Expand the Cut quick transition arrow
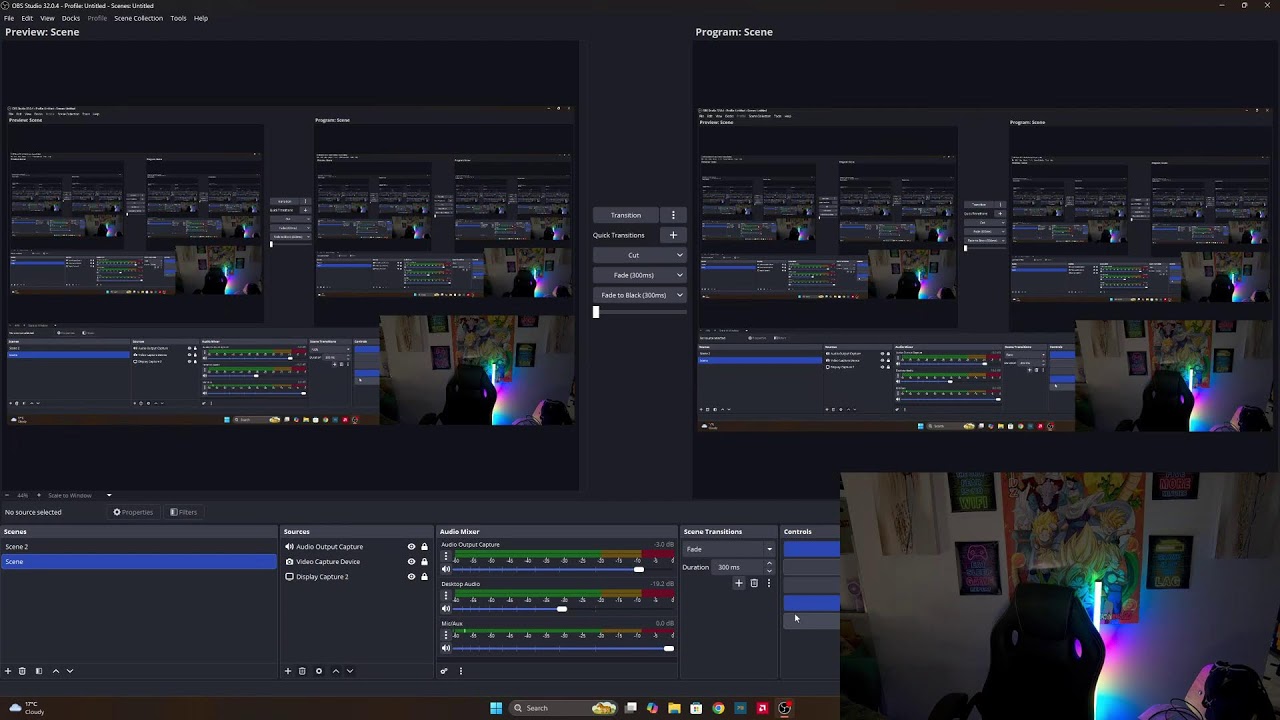This screenshot has height=720, width=1280. coord(679,255)
